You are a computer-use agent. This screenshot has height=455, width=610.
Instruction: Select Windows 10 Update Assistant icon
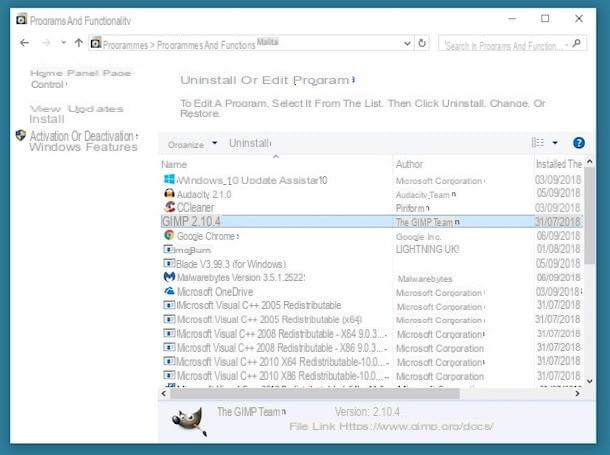pos(169,179)
